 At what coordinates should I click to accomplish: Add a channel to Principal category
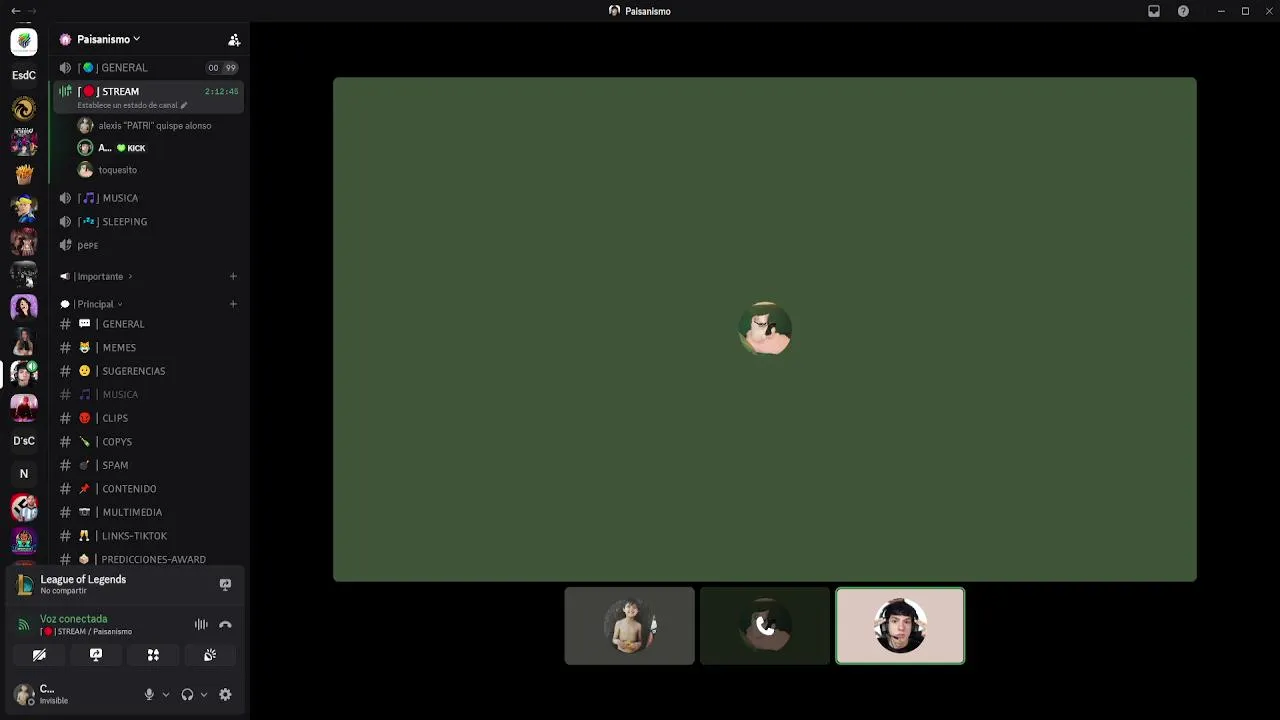(233, 304)
